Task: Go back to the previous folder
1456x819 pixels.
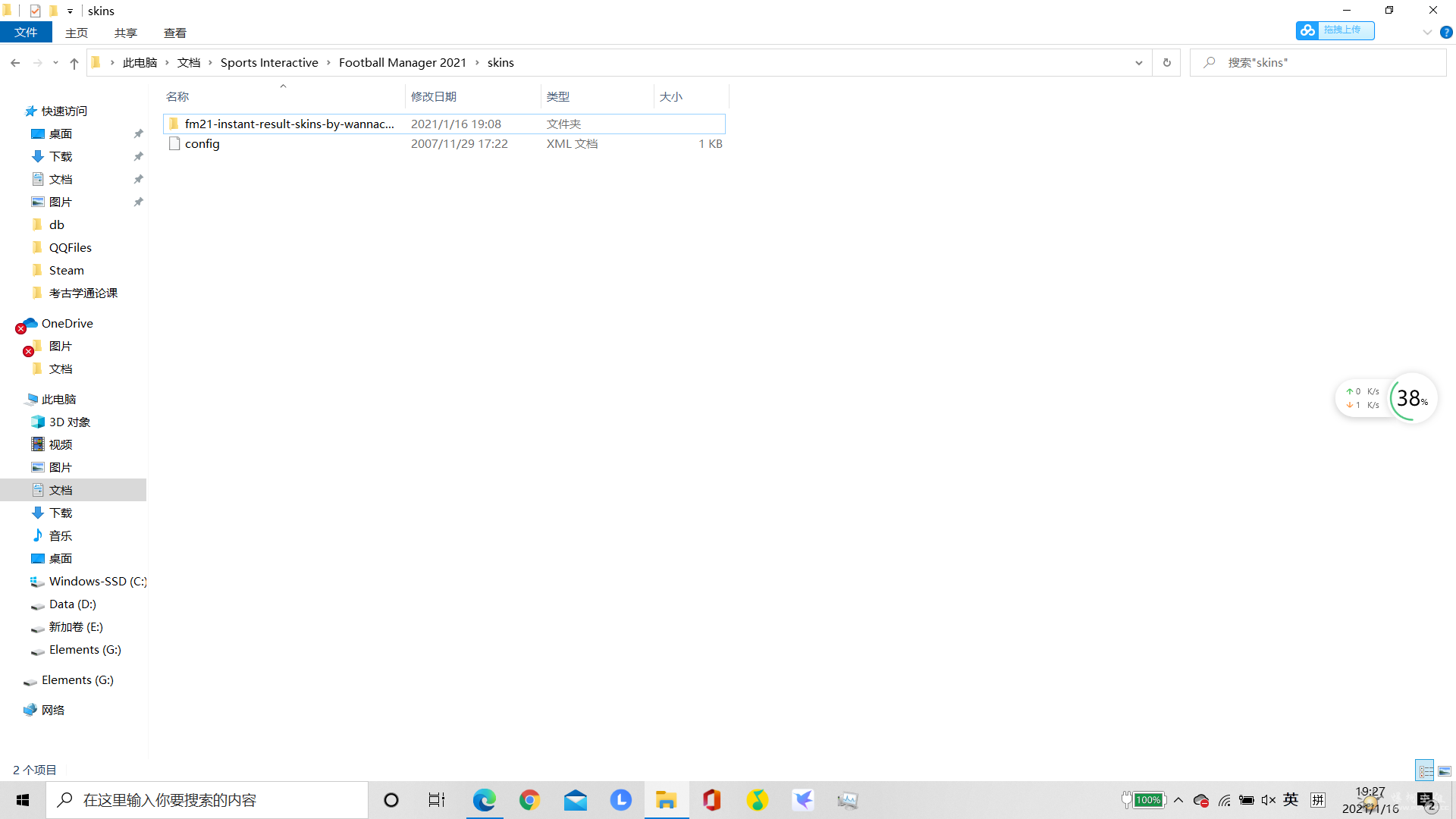Action: (x=15, y=63)
